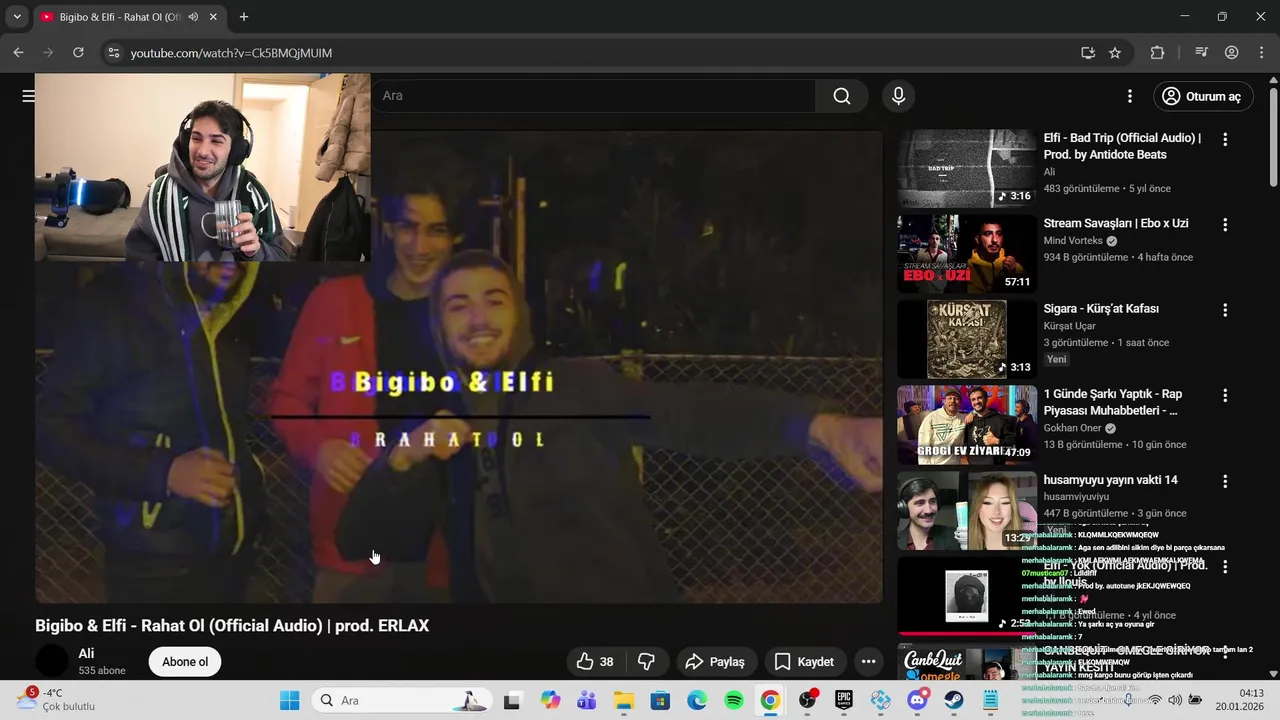
Task: Open Stream Savaşları Ebo x Uzi thumbnail
Action: pos(966,253)
